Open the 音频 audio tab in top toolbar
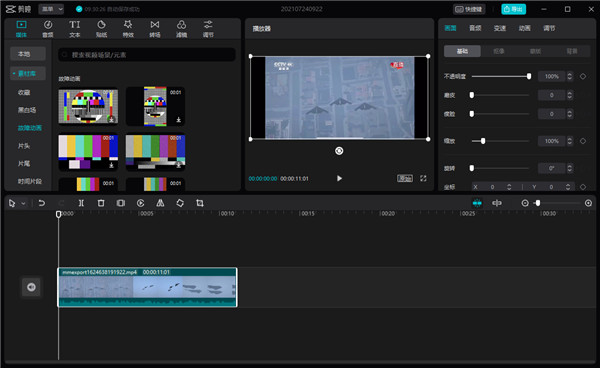Viewport: 600px width, 368px height. point(48,29)
